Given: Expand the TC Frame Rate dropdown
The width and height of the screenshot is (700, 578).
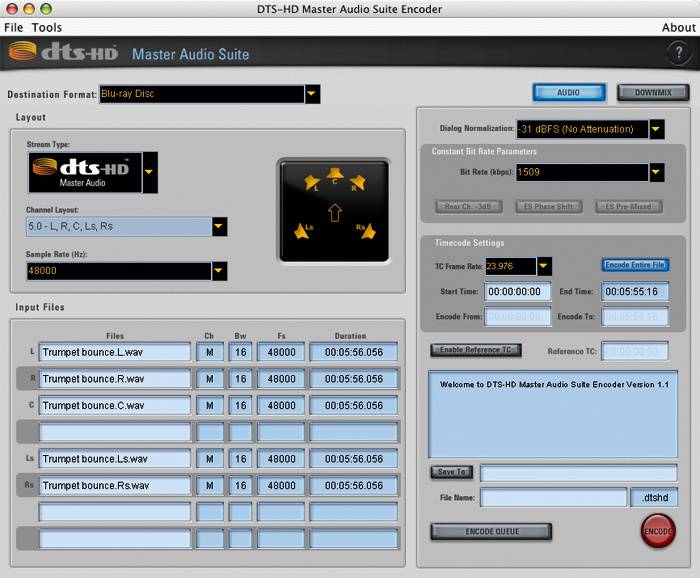Looking at the screenshot, I should (544, 266).
